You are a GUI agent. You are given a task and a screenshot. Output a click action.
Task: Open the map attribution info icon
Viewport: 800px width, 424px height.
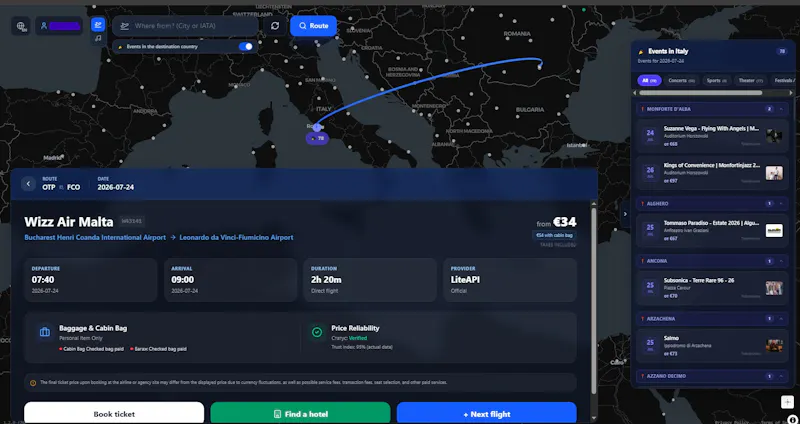(792, 419)
